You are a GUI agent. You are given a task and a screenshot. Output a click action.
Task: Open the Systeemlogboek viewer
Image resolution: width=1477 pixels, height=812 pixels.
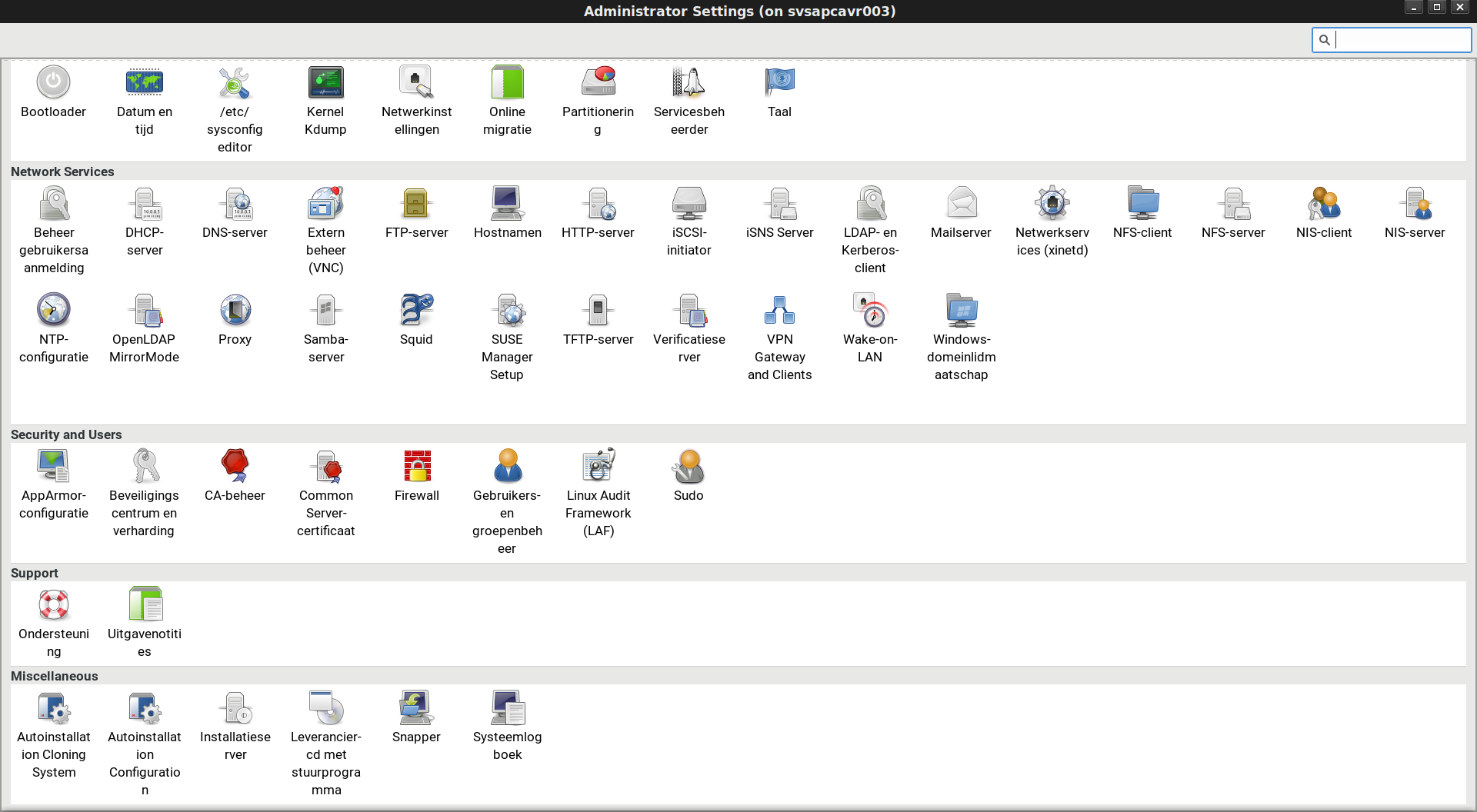coord(507,707)
